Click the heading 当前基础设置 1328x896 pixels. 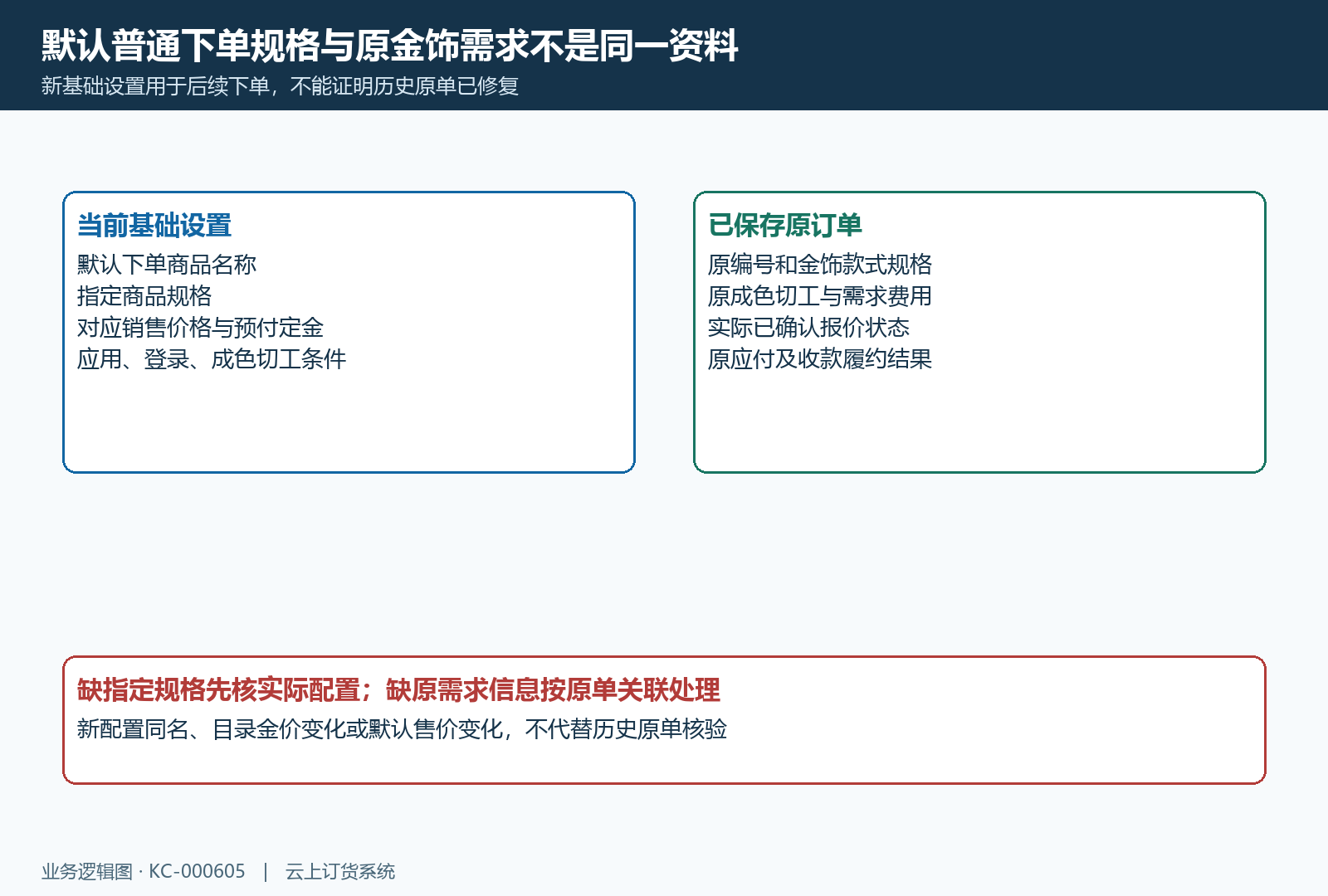[154, 225]
